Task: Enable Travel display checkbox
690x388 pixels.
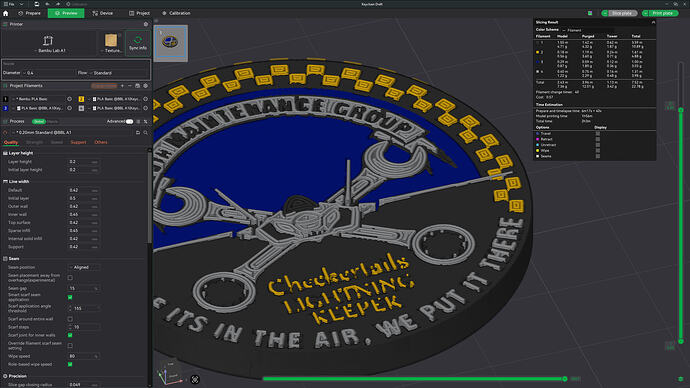Action: pos(598,133)
